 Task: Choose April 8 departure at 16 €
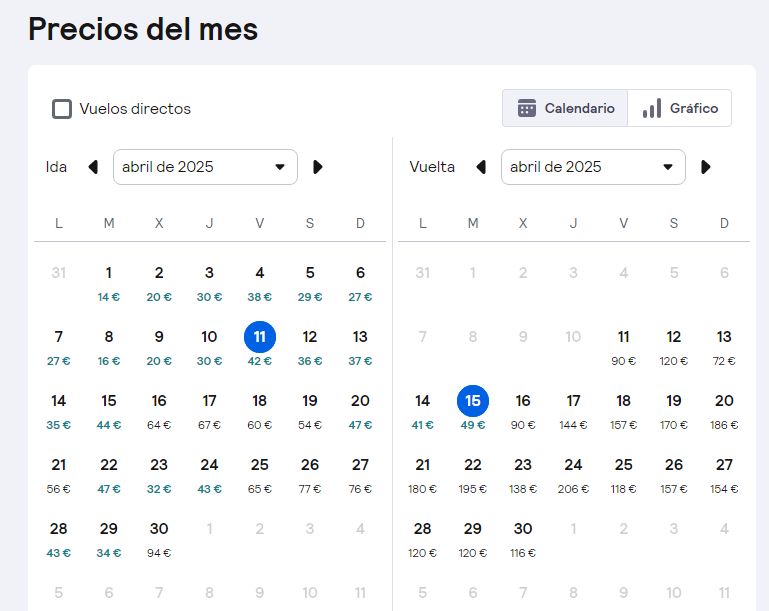(109, 348)
